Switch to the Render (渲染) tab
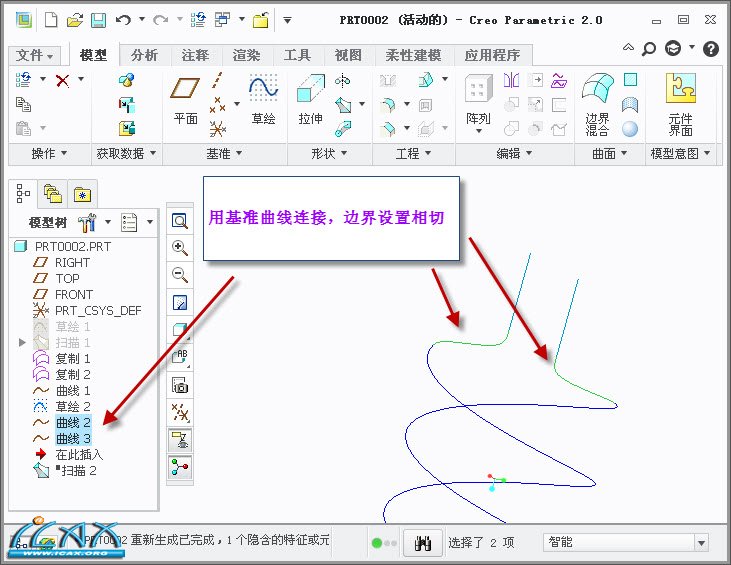Screen dimensions: 731x565 tap(246, 55)
